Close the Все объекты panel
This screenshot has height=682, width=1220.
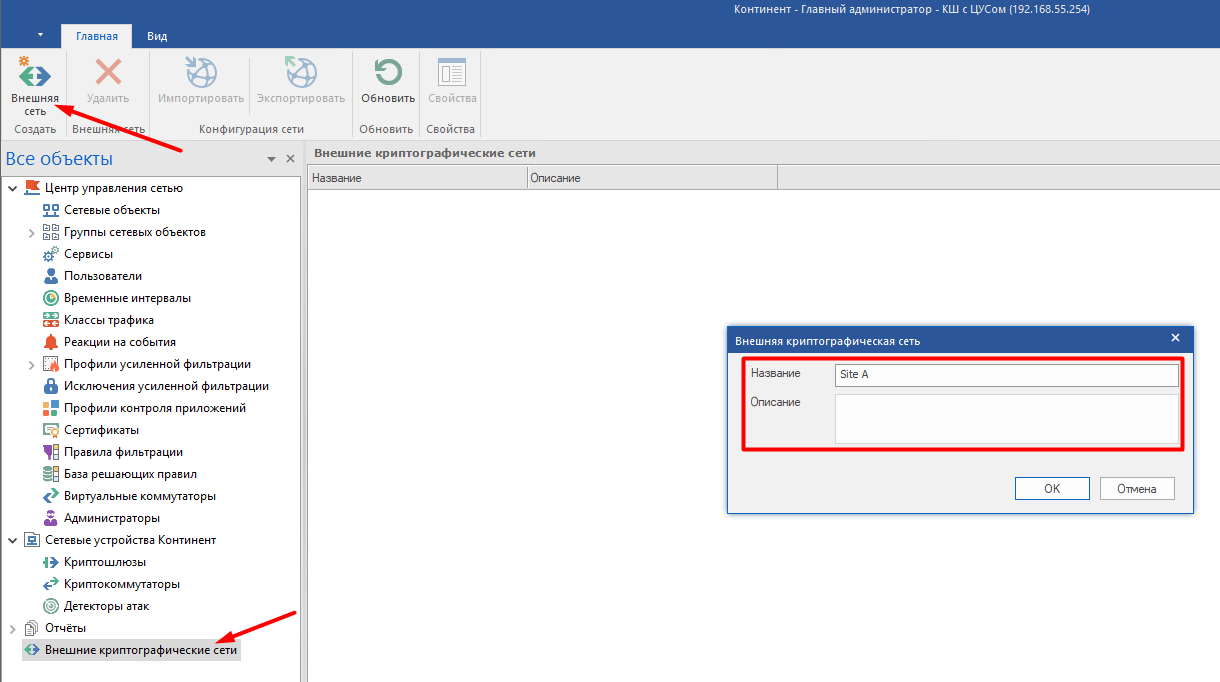pos(291,159)
